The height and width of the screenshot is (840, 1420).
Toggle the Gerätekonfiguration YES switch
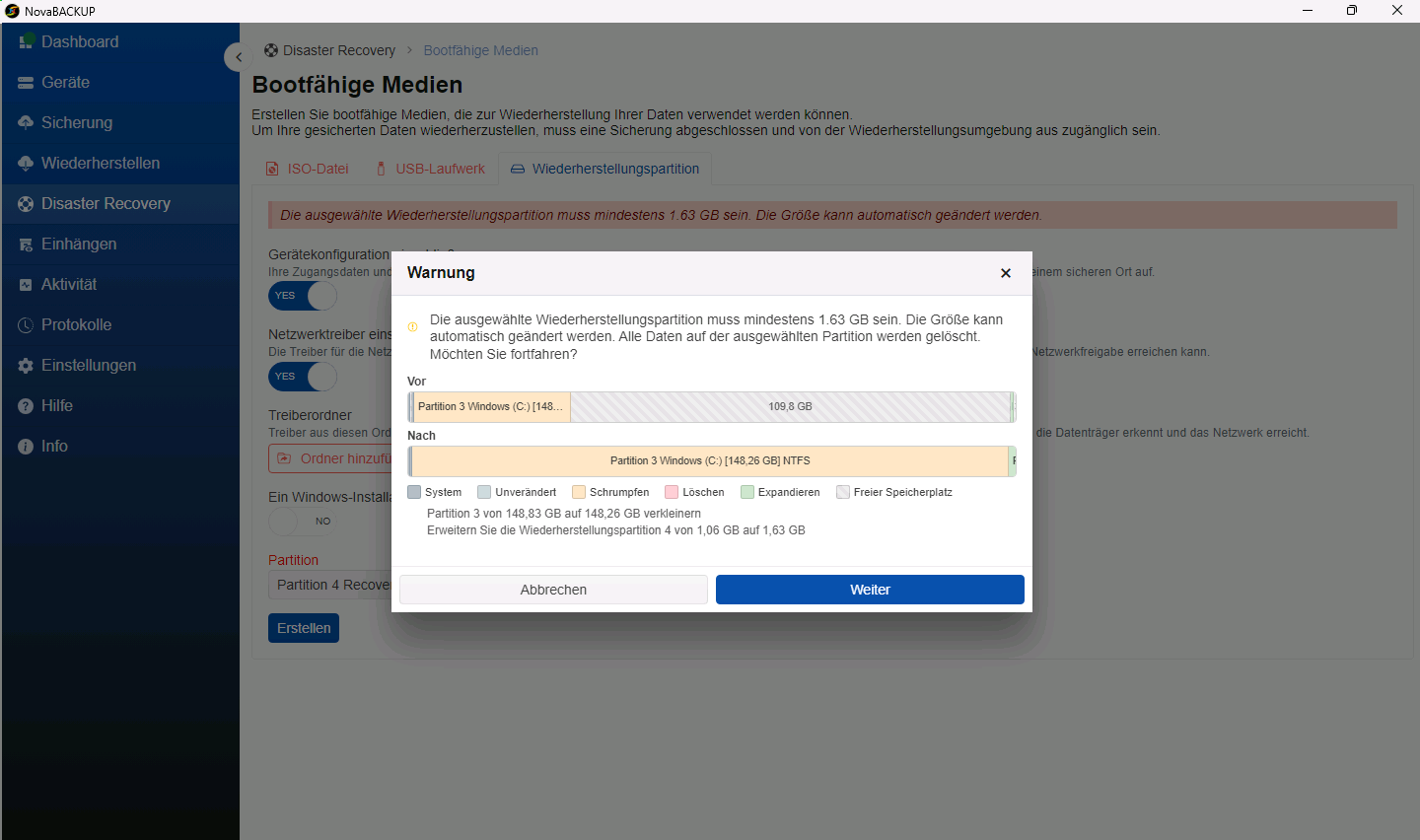303,296
